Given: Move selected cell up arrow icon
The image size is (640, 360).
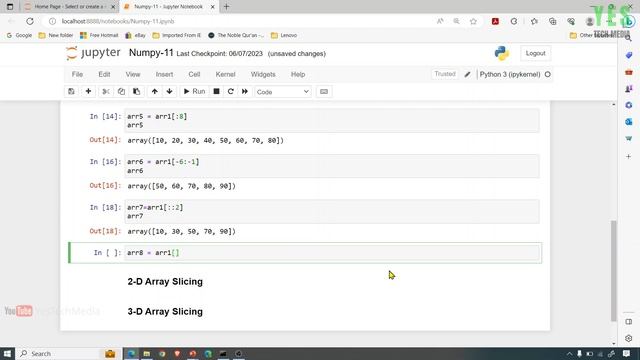Looking at the screenshot, I should tap(154, 91).
